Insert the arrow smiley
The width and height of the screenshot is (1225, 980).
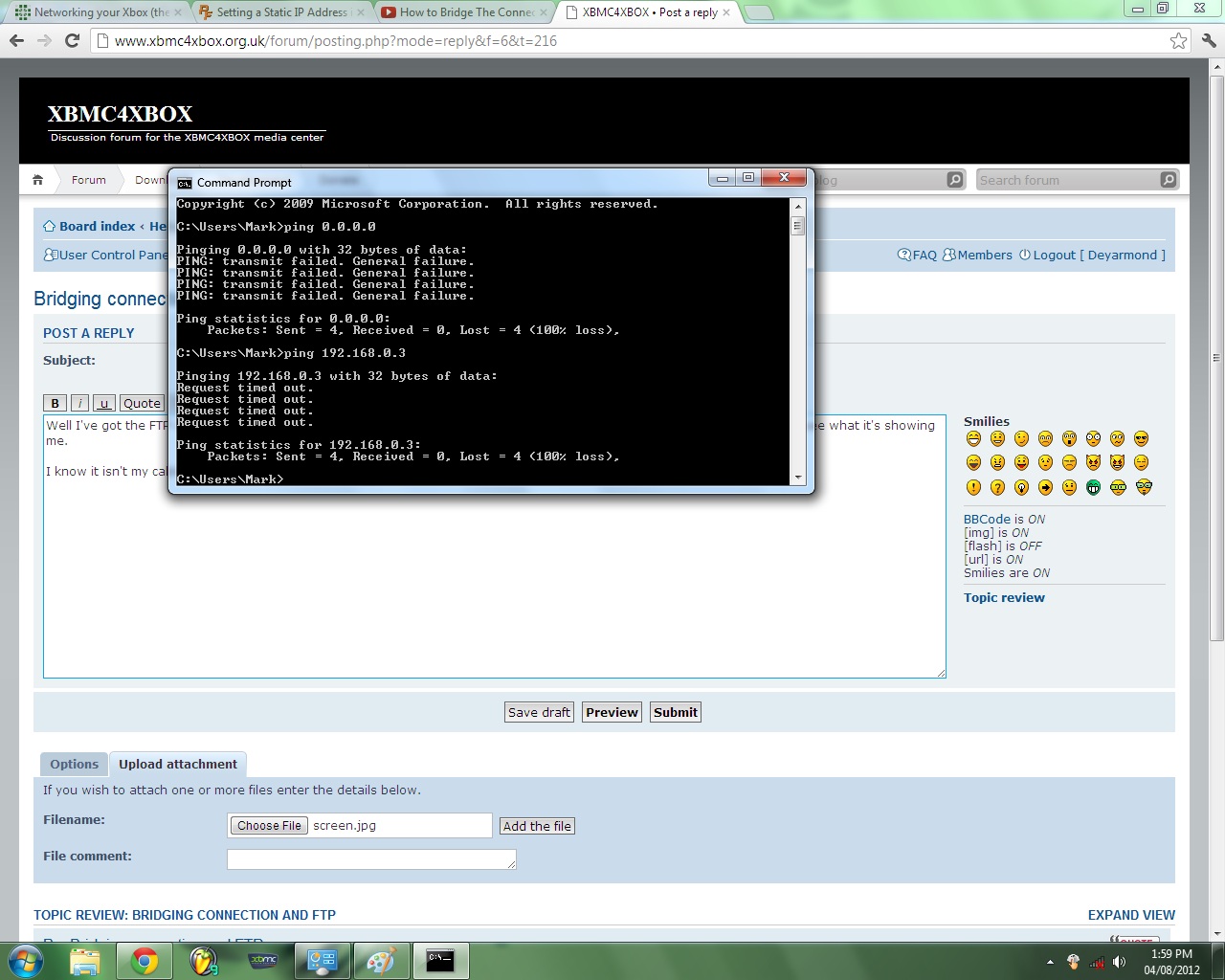(x=1045, y=487)
